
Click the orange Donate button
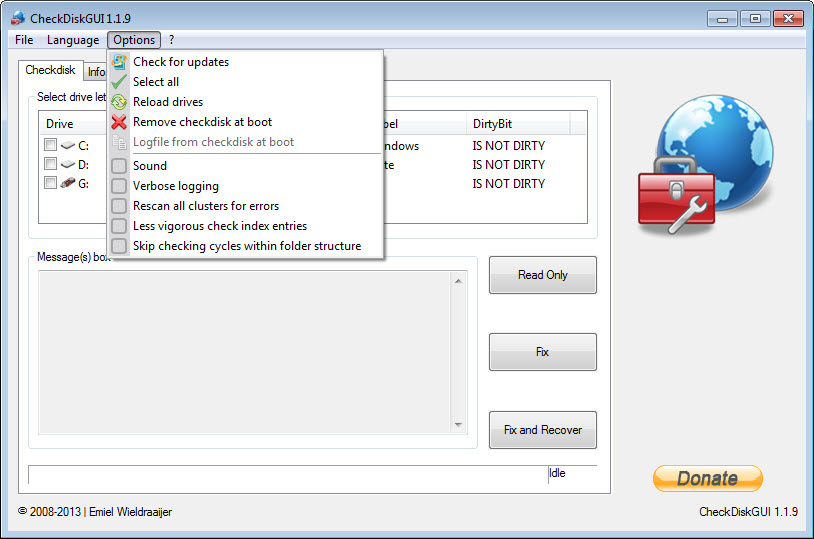(707, 478)
